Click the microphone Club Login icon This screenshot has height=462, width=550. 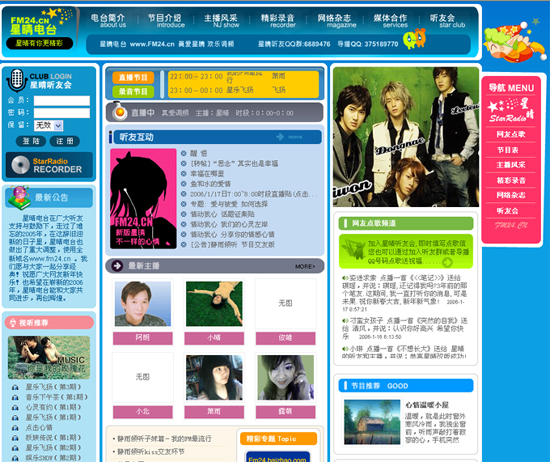(x=16, y=80)
